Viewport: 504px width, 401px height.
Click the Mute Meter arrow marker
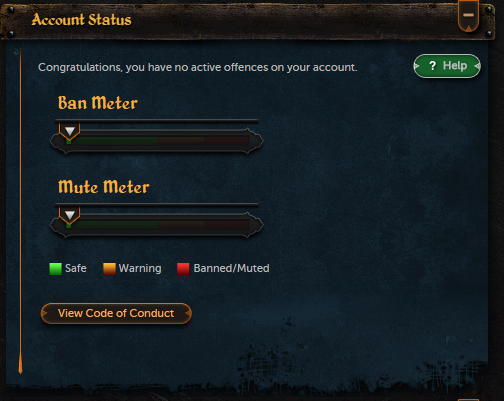click(70, 215)
